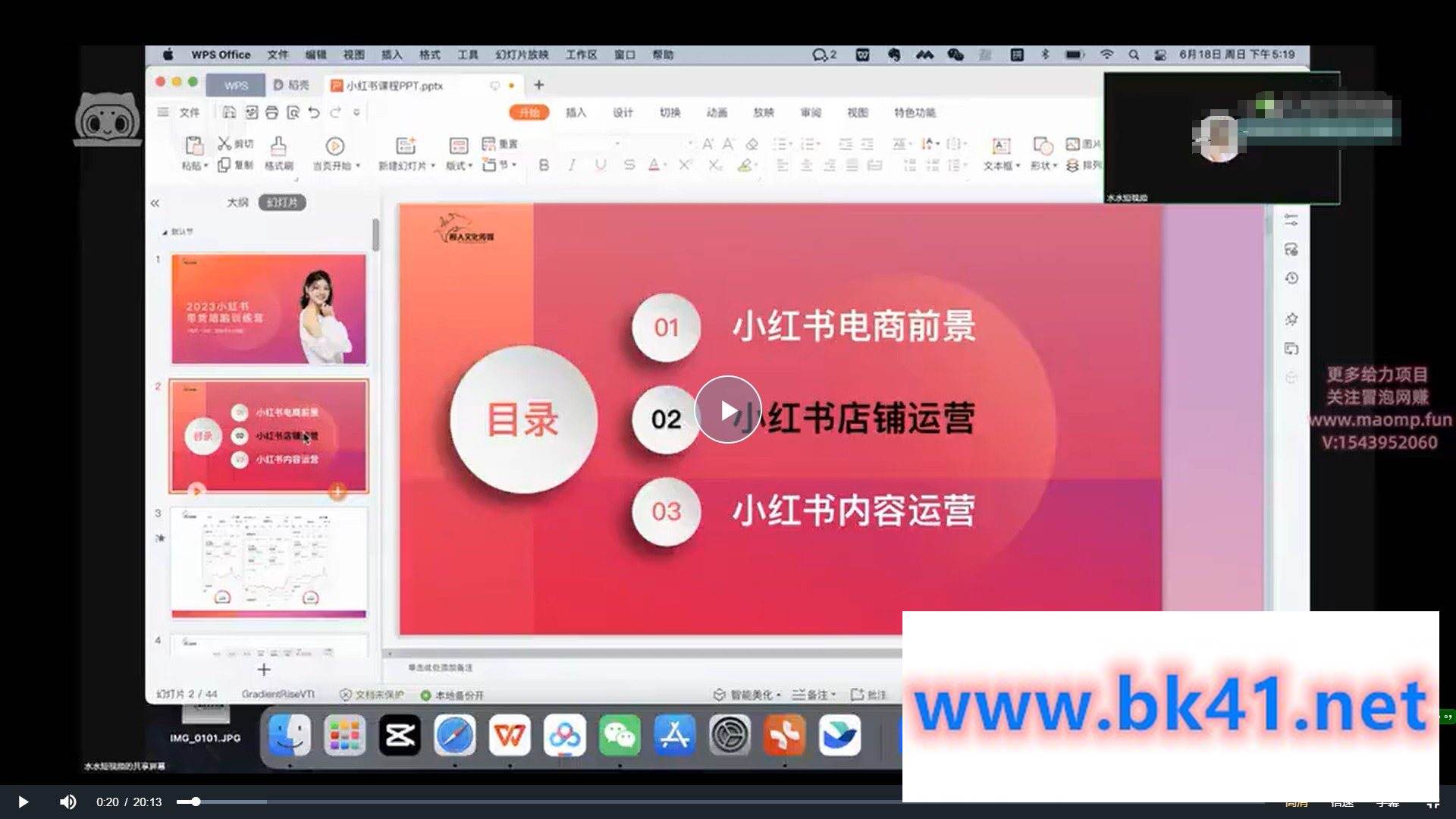This screenshot has width=1456, height=819.
Task: Select slide 2 目录 thumbnail
Action: tap(268, 437)
